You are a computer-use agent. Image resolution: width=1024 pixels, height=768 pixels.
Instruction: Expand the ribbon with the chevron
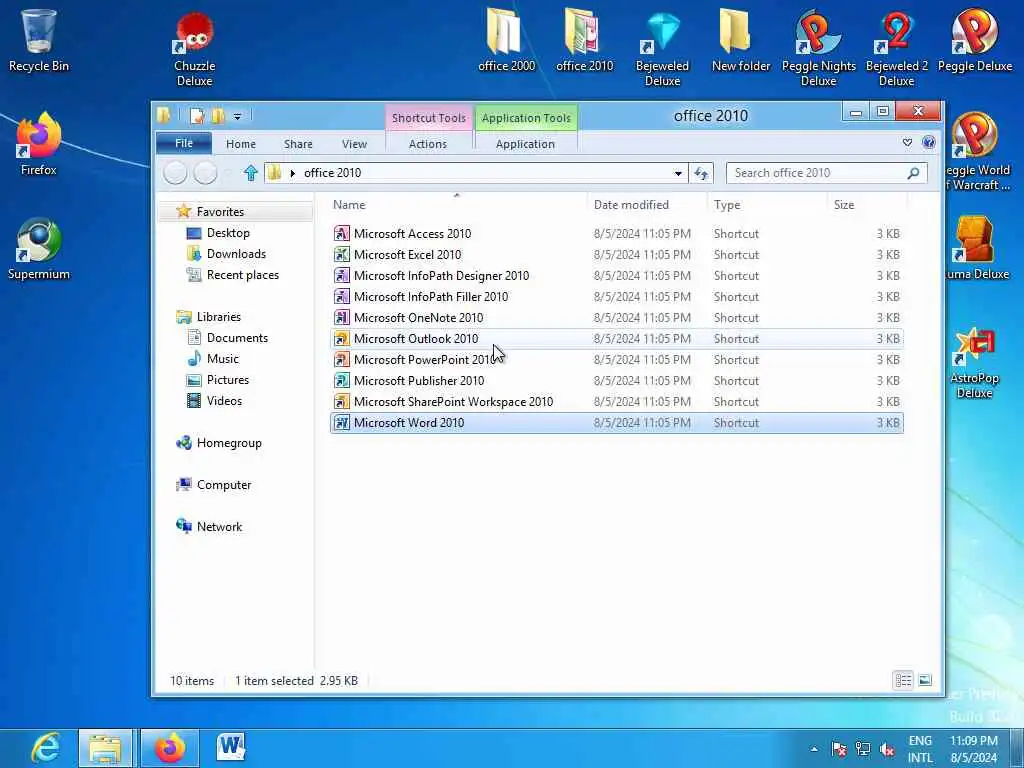[x=907, y=142]
